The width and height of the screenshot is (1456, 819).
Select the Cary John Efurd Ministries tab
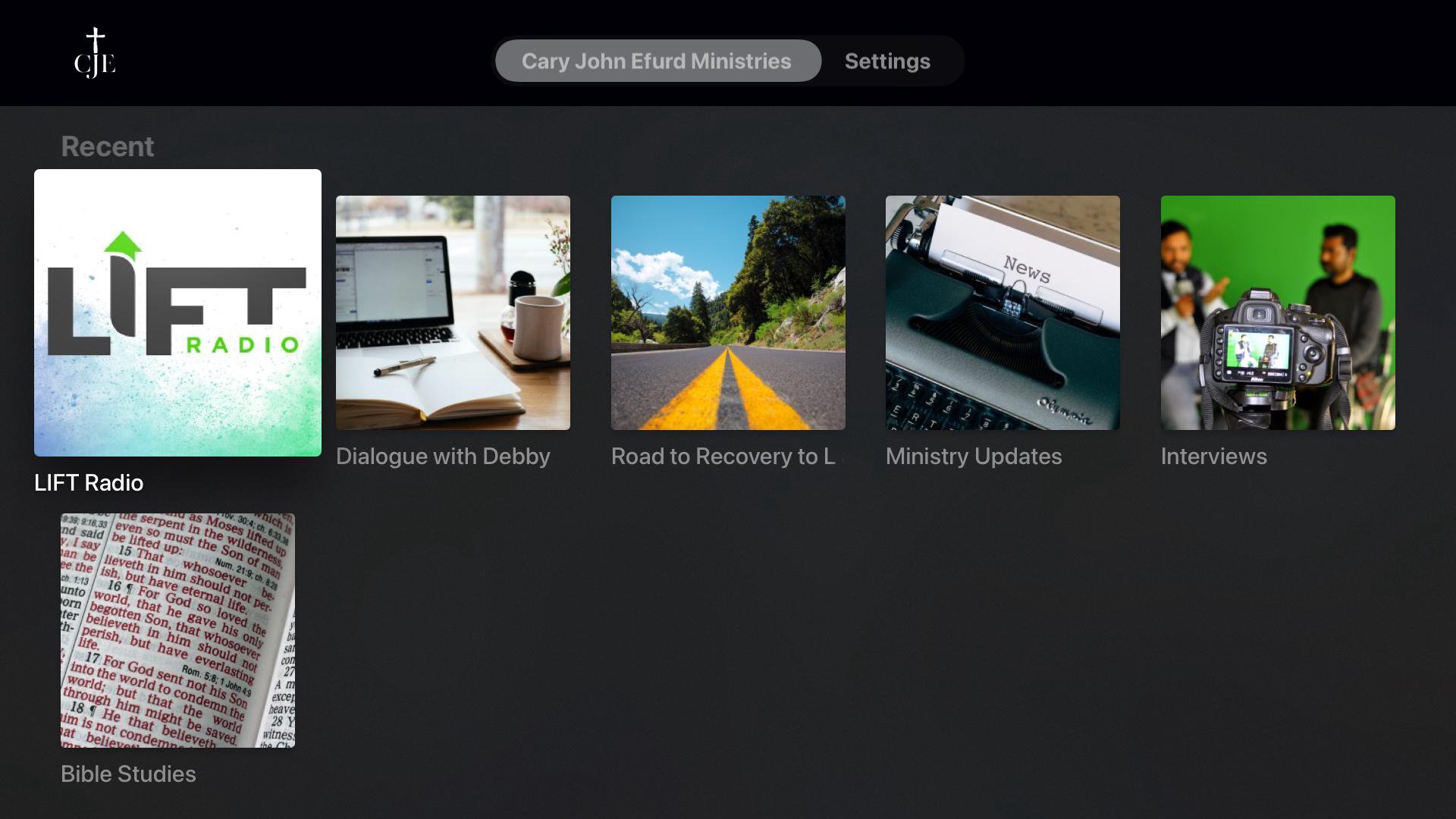657,61
